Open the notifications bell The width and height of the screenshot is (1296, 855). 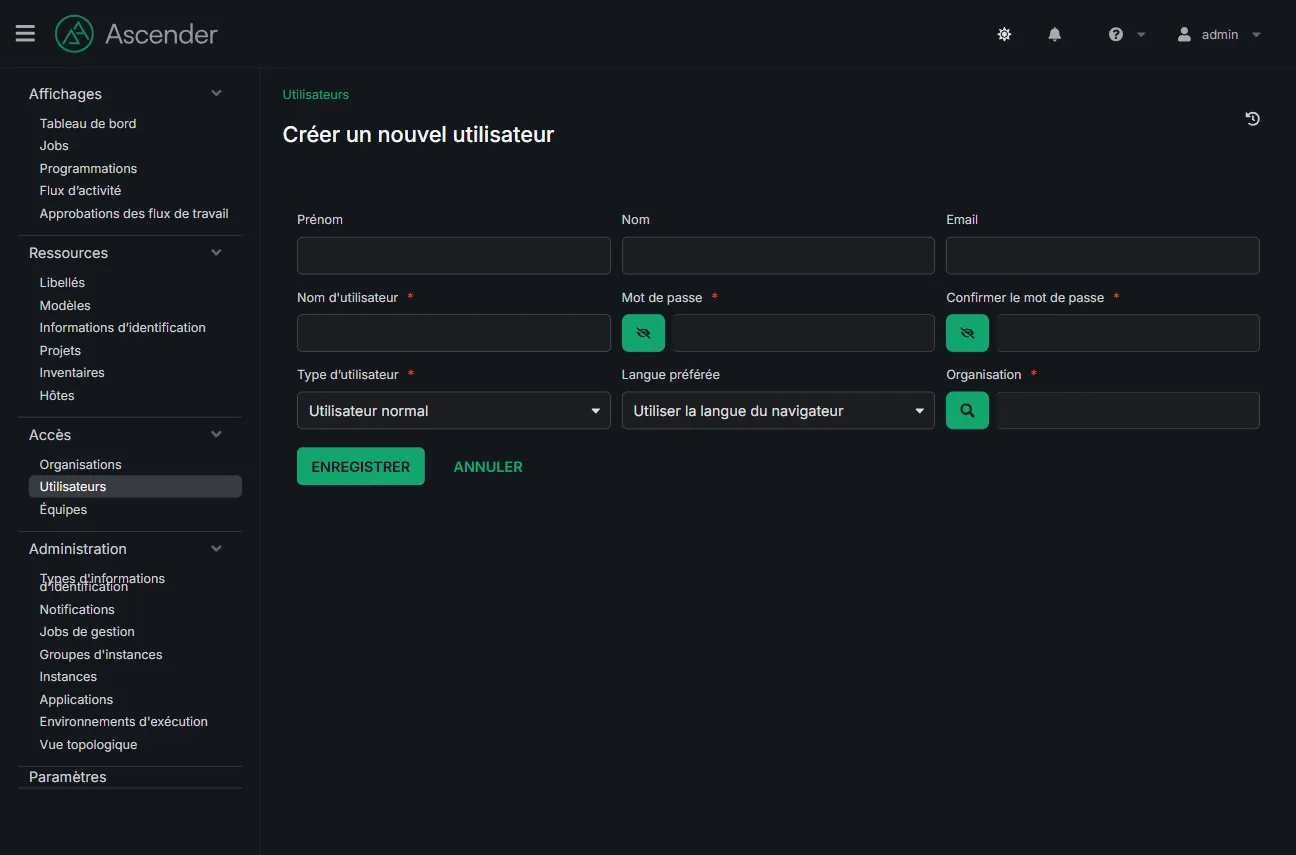(x=1054, y=34)
